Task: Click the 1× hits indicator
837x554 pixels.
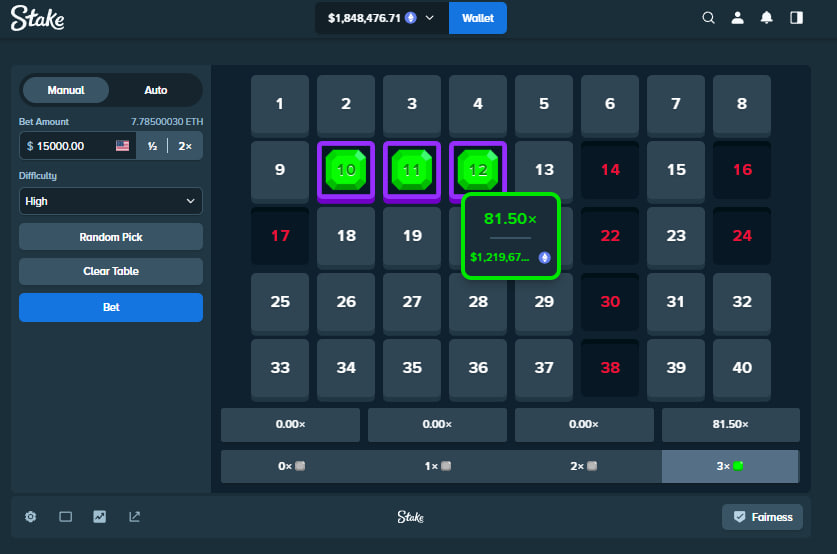Action: coord(437,466)
